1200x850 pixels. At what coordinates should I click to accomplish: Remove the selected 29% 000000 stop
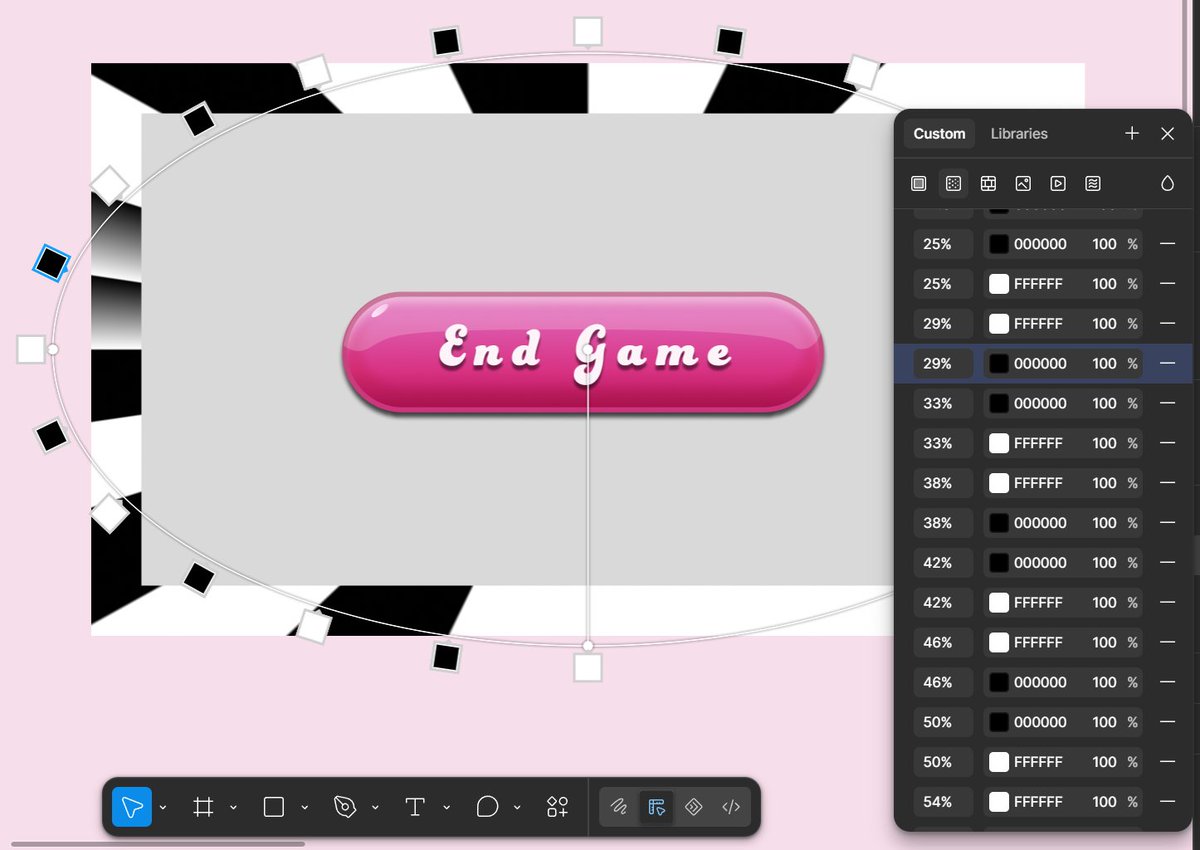(1167, 364)
